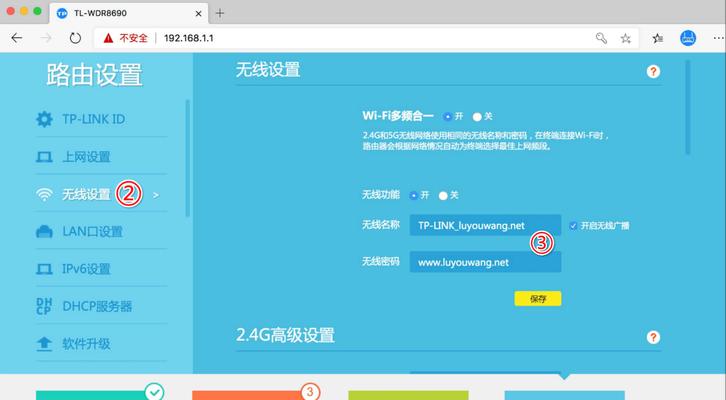The width and height of the screenshot is (726, 400).
Task: Open the browser three-dot menu
Action: 719,38
